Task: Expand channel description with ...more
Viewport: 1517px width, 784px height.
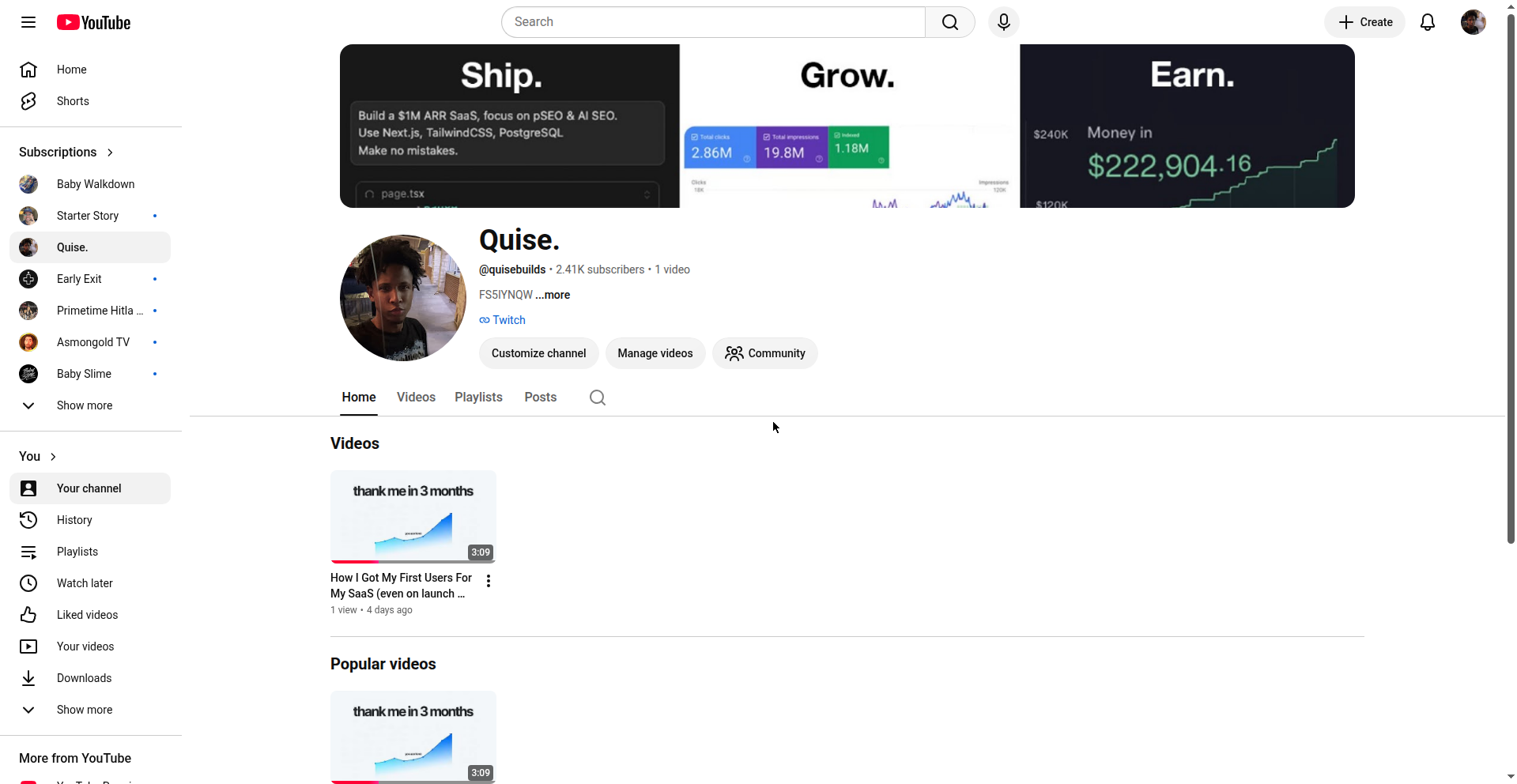Action: (553, 295)
